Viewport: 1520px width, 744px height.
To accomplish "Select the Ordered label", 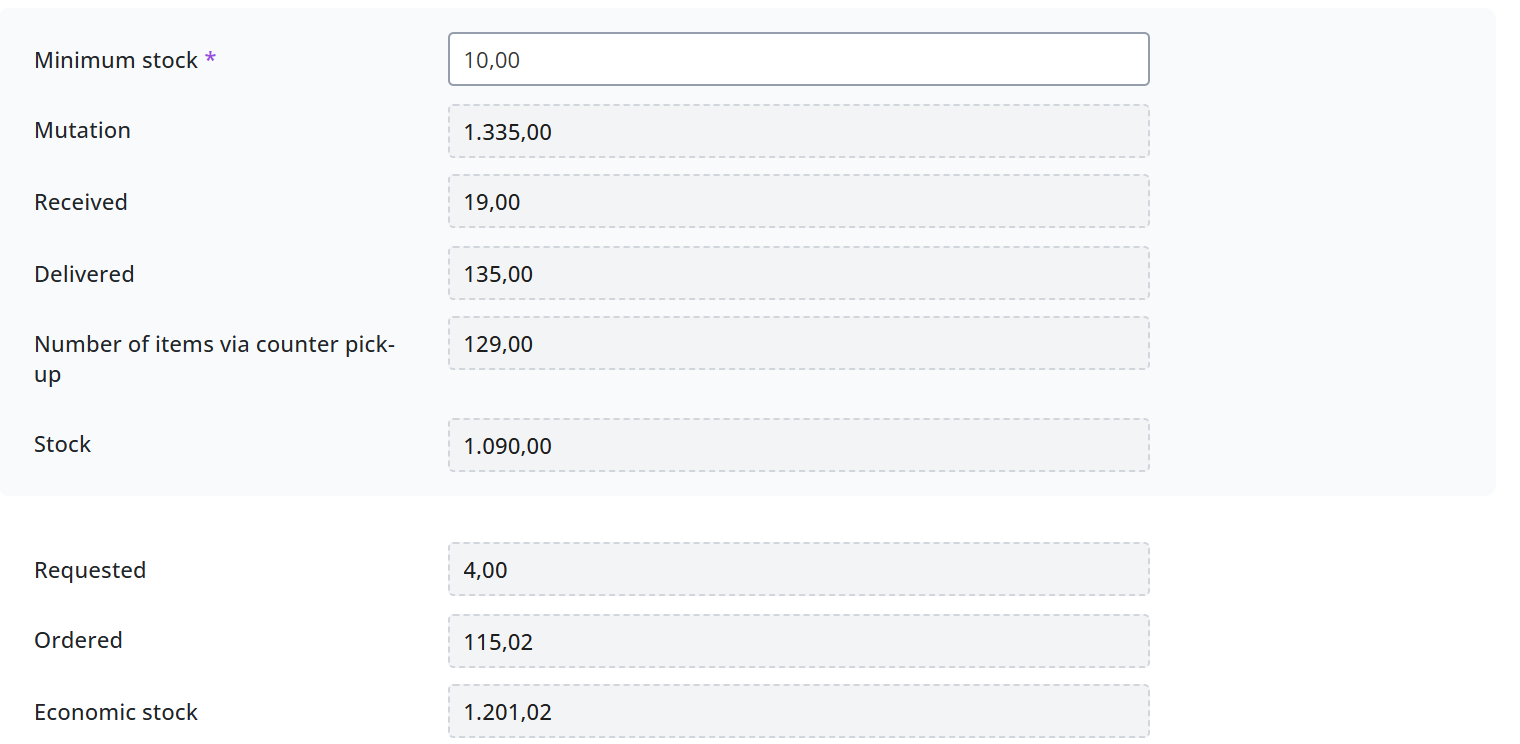I will tap(78, 640).
